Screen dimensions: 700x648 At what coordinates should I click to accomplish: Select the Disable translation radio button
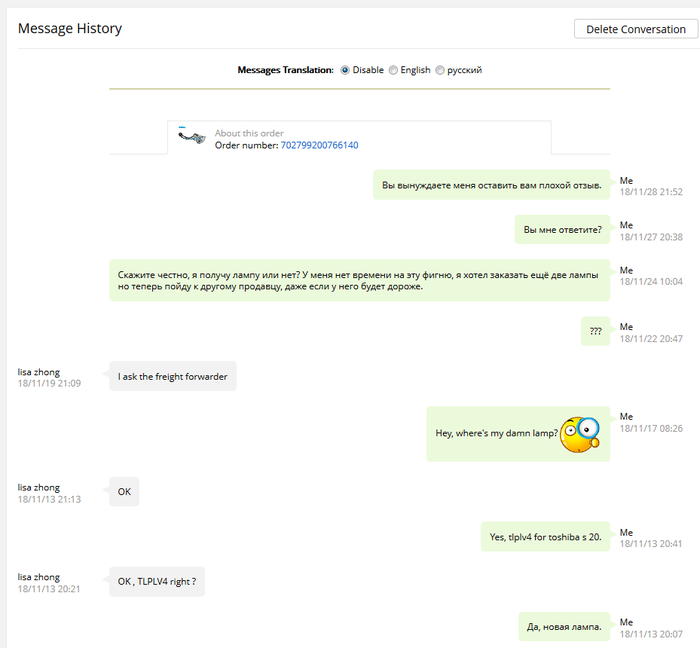(346, 70)
